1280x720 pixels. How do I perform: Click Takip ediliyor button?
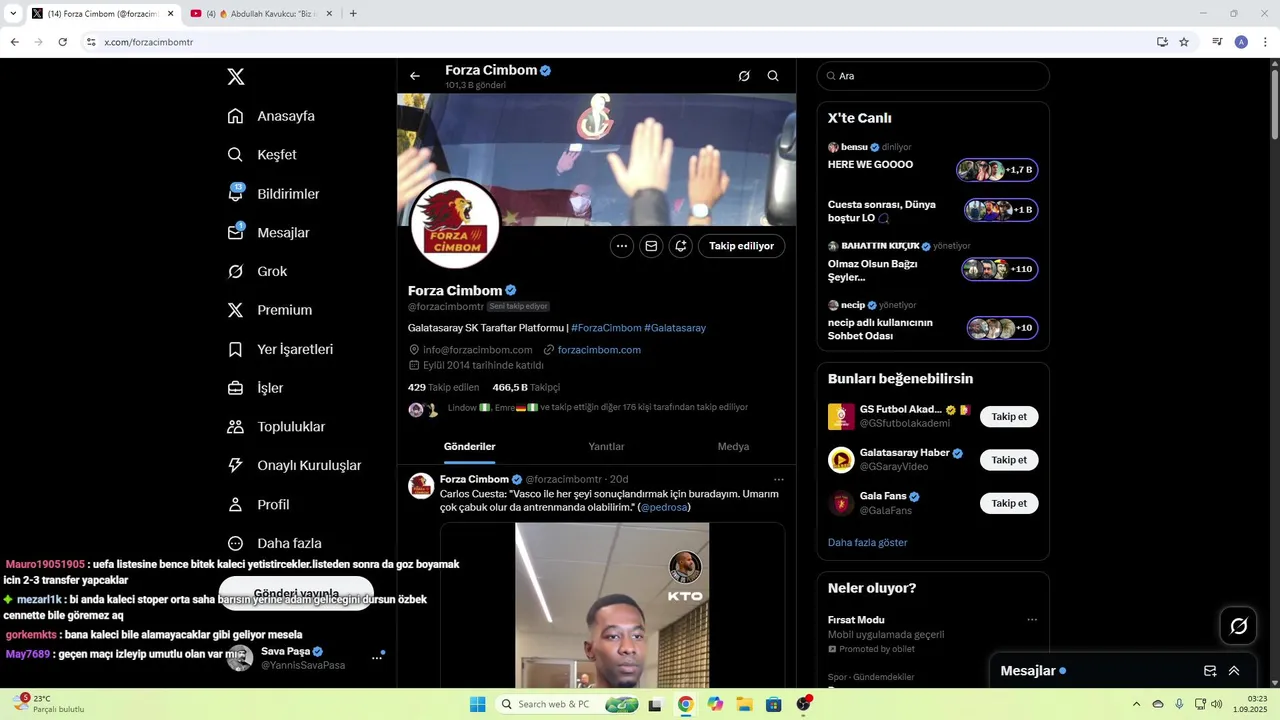tap(741, 246)
